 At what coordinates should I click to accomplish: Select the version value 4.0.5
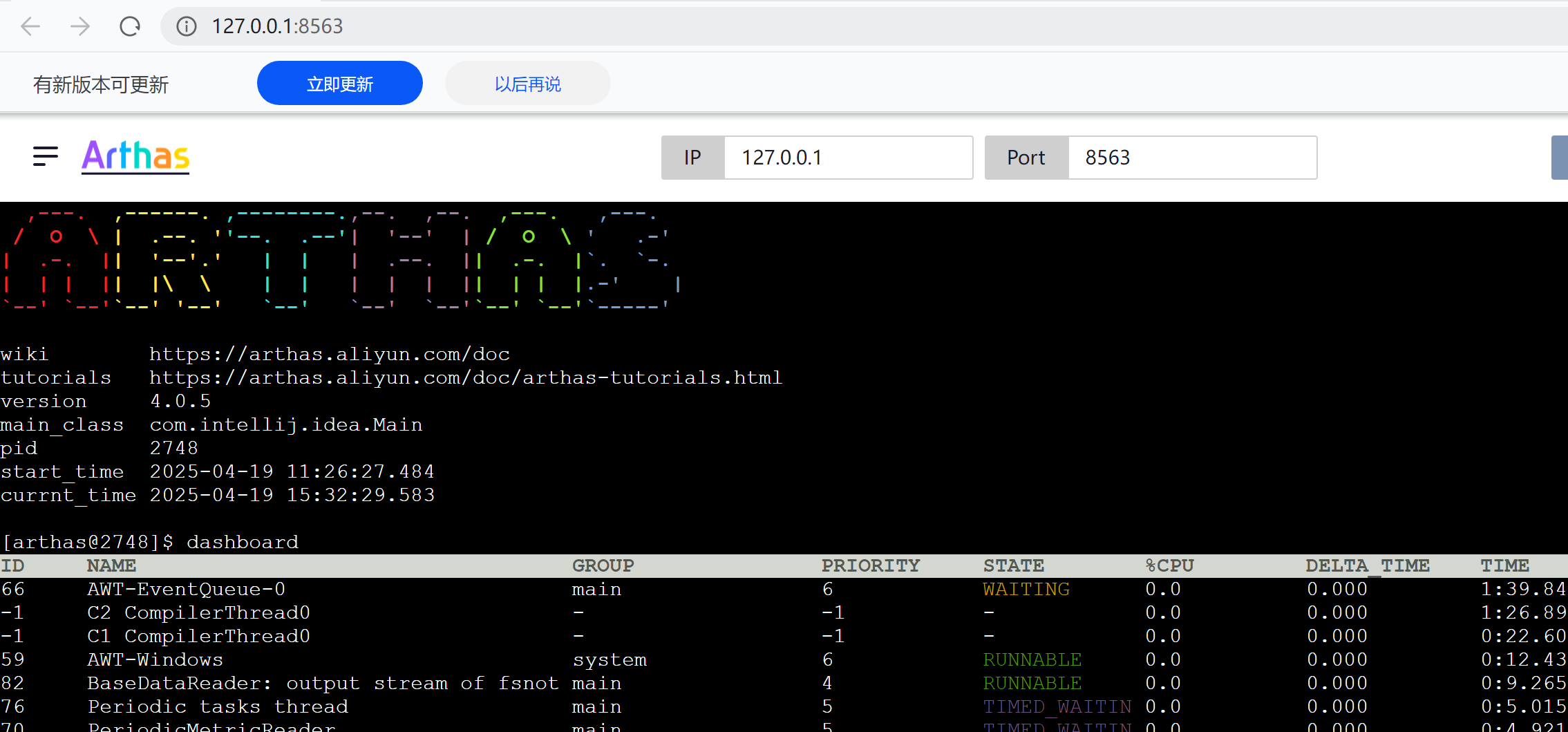click(180, 401)
